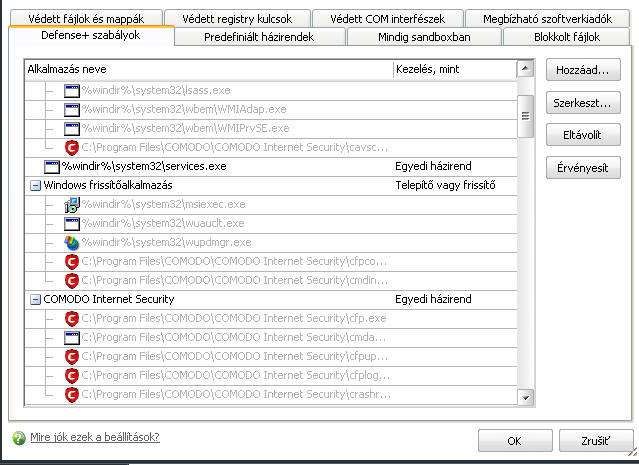Select the COMODO Internet Security\cfp.exe entry
This screenshot has width=639, height=465.
[x=234, y=319]
